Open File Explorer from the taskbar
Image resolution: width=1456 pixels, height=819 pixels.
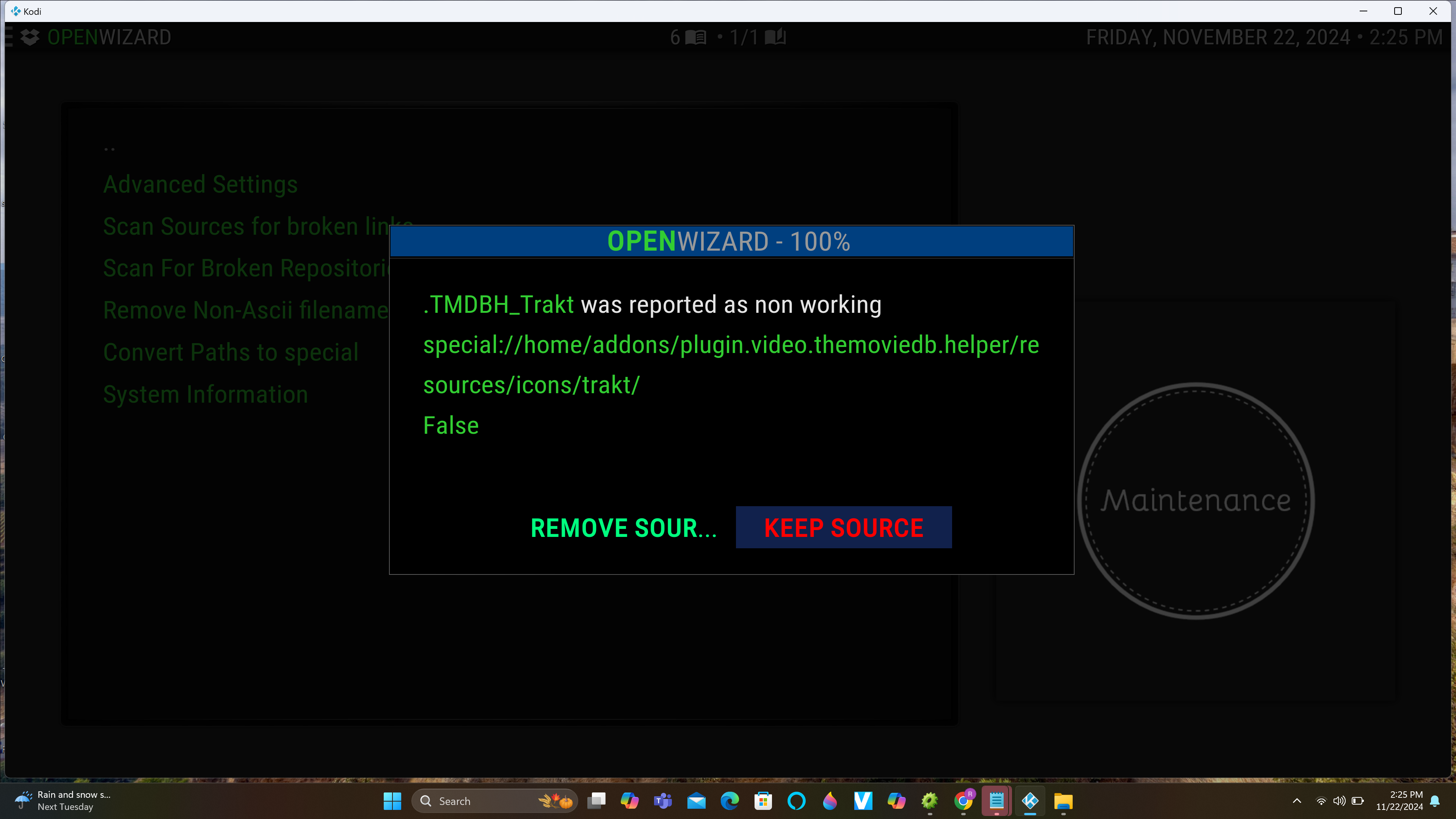[1063, 801]
